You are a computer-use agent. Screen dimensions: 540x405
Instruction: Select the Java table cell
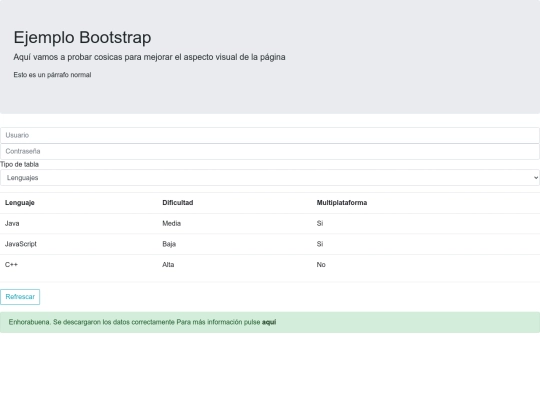[x=12, y=224]
